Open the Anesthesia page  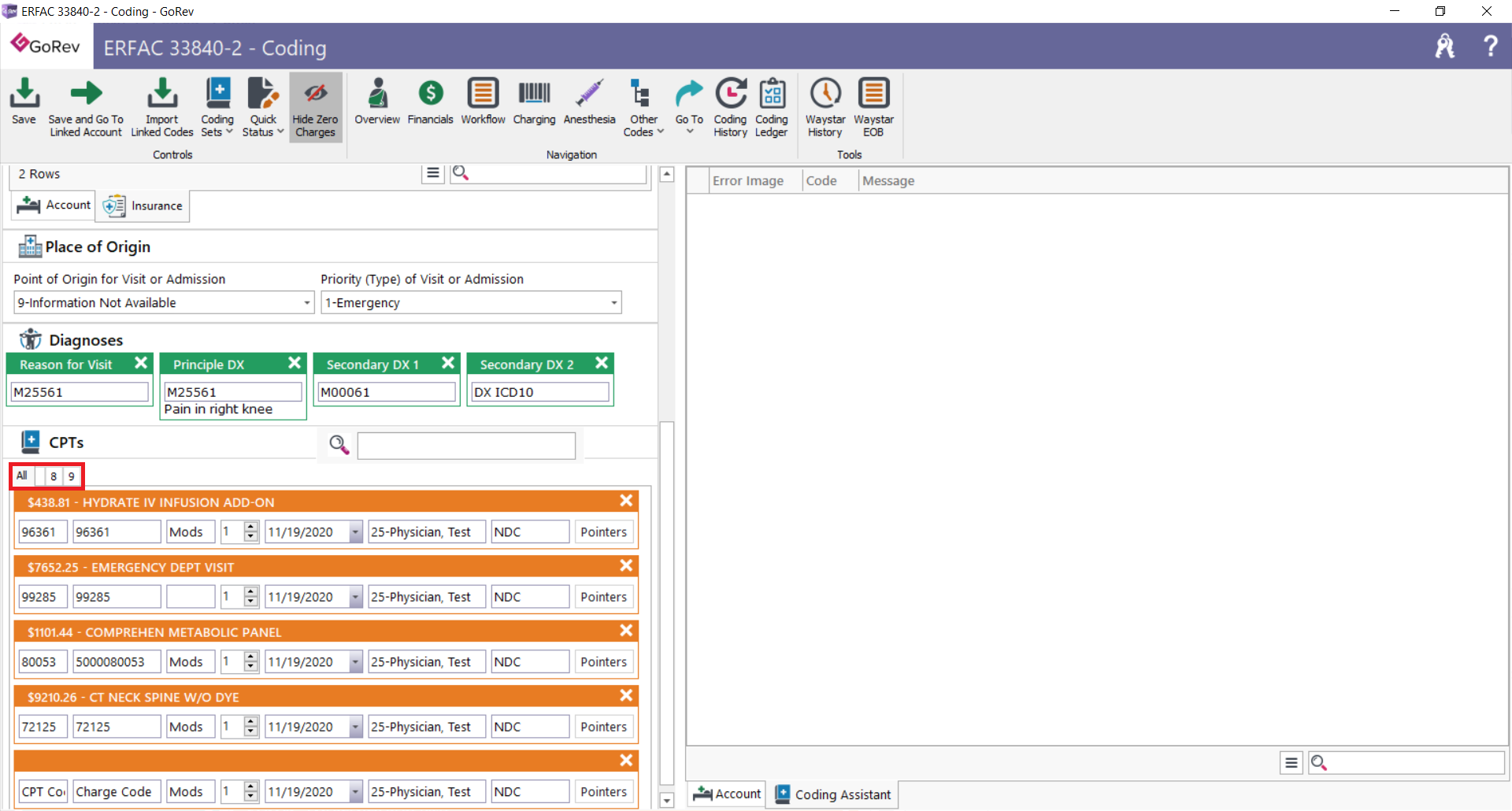(589, 101)
